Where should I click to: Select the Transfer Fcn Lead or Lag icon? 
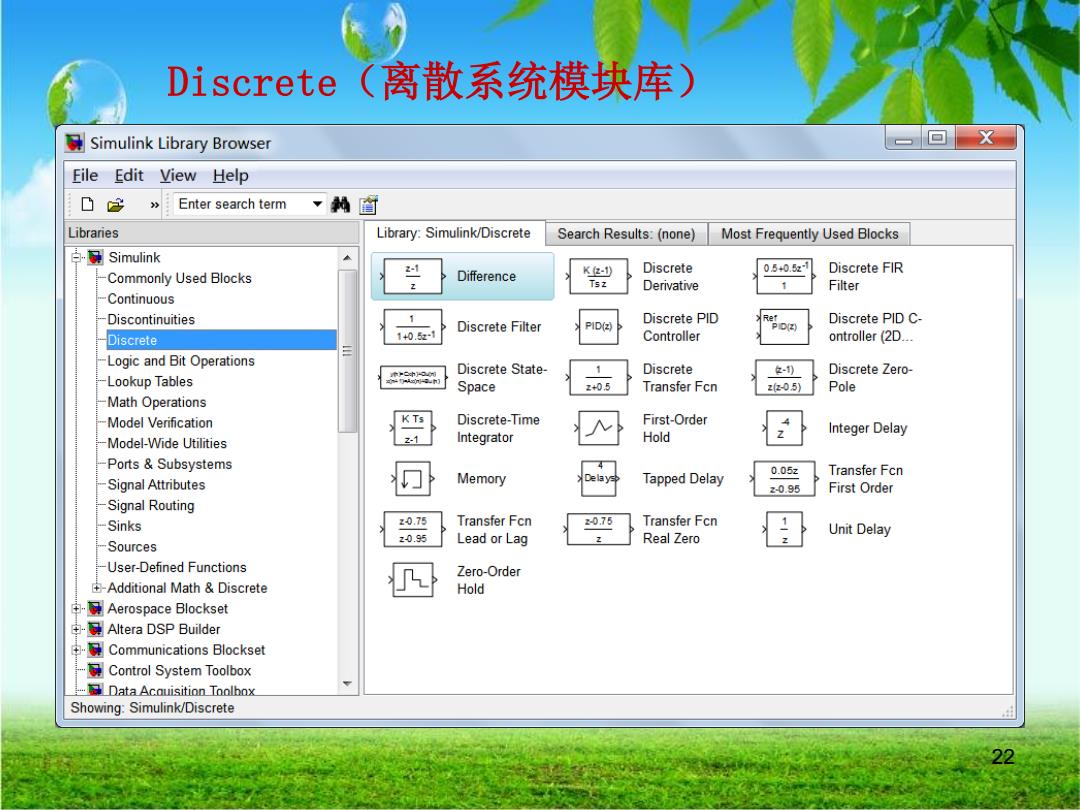[x=413, y=529]
